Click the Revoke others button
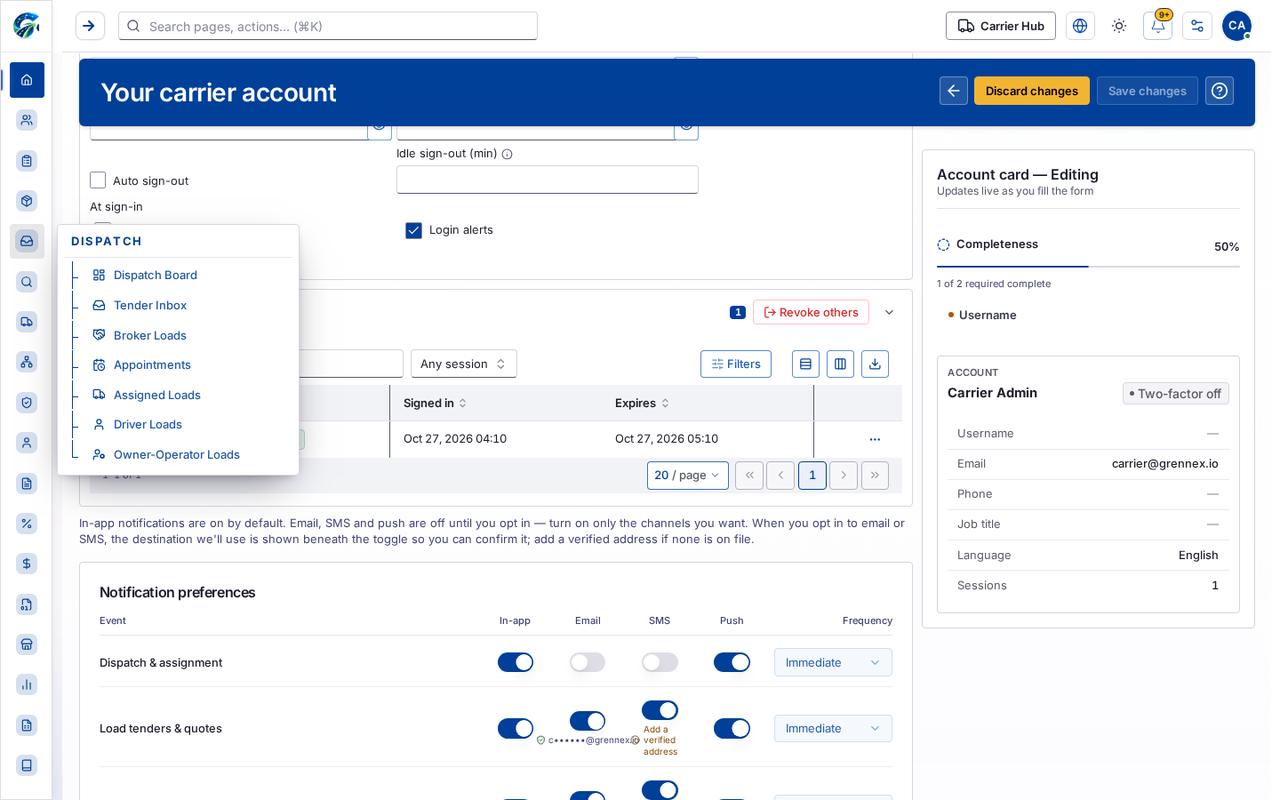Screen dimensions: 1280x800 [811, 312]
